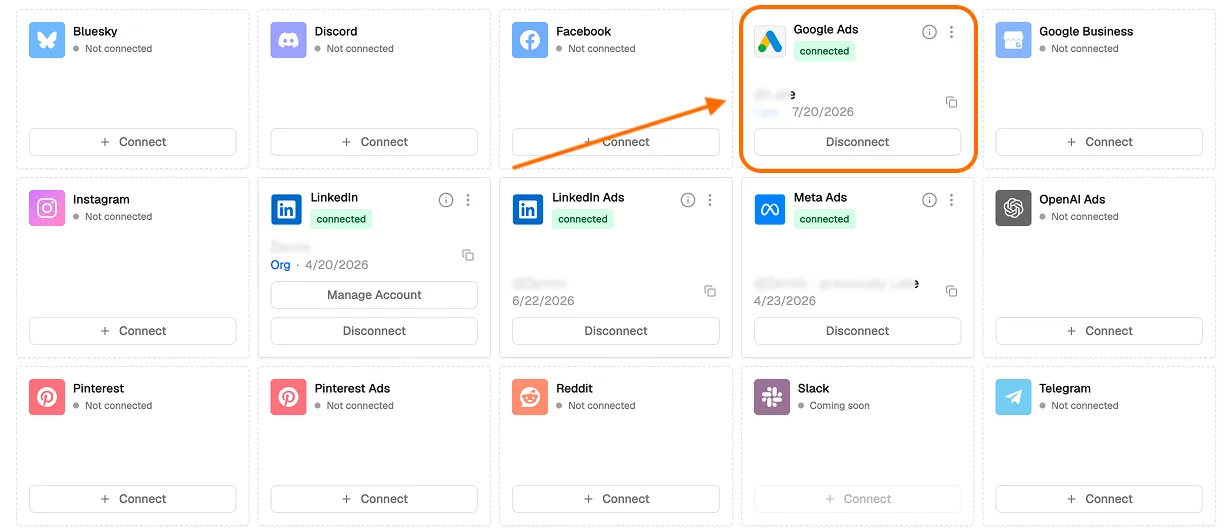Open the Google Ads three-dot menu
Image resolution: width=1232 pixels, height=531 pixels.
tap(951, 32)
